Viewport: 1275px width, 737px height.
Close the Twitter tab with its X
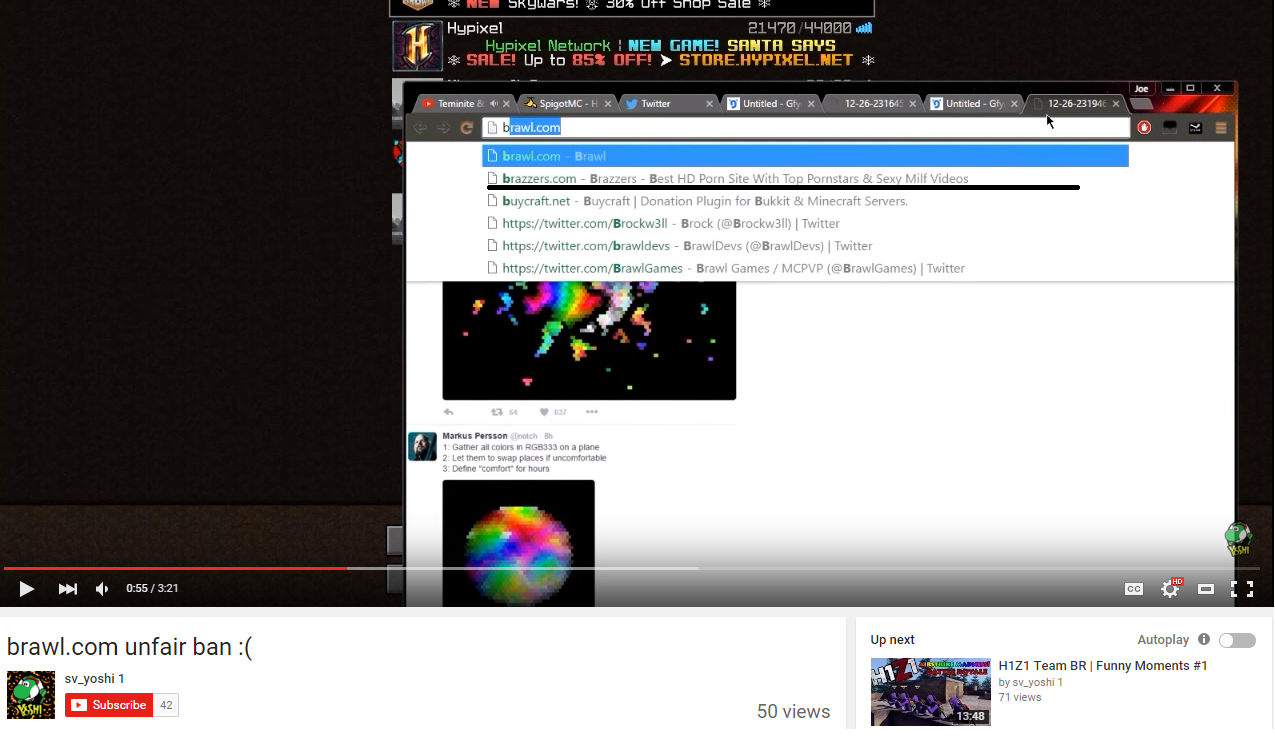click(x=710, y=104)
